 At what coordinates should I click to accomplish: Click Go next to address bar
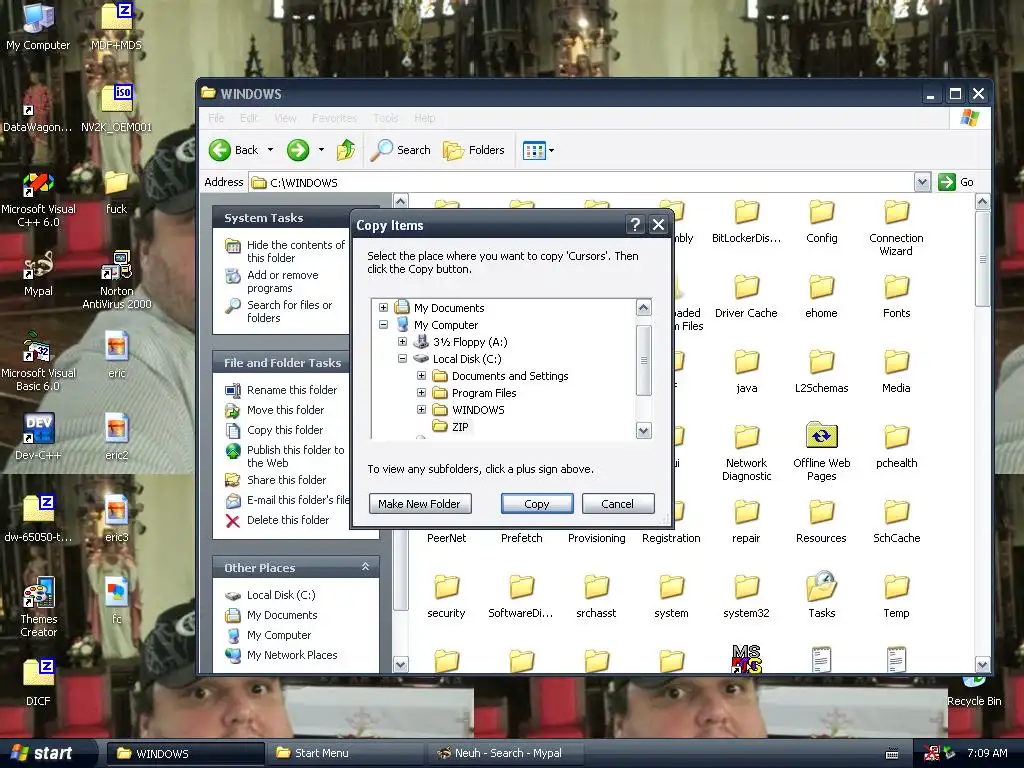957,182
